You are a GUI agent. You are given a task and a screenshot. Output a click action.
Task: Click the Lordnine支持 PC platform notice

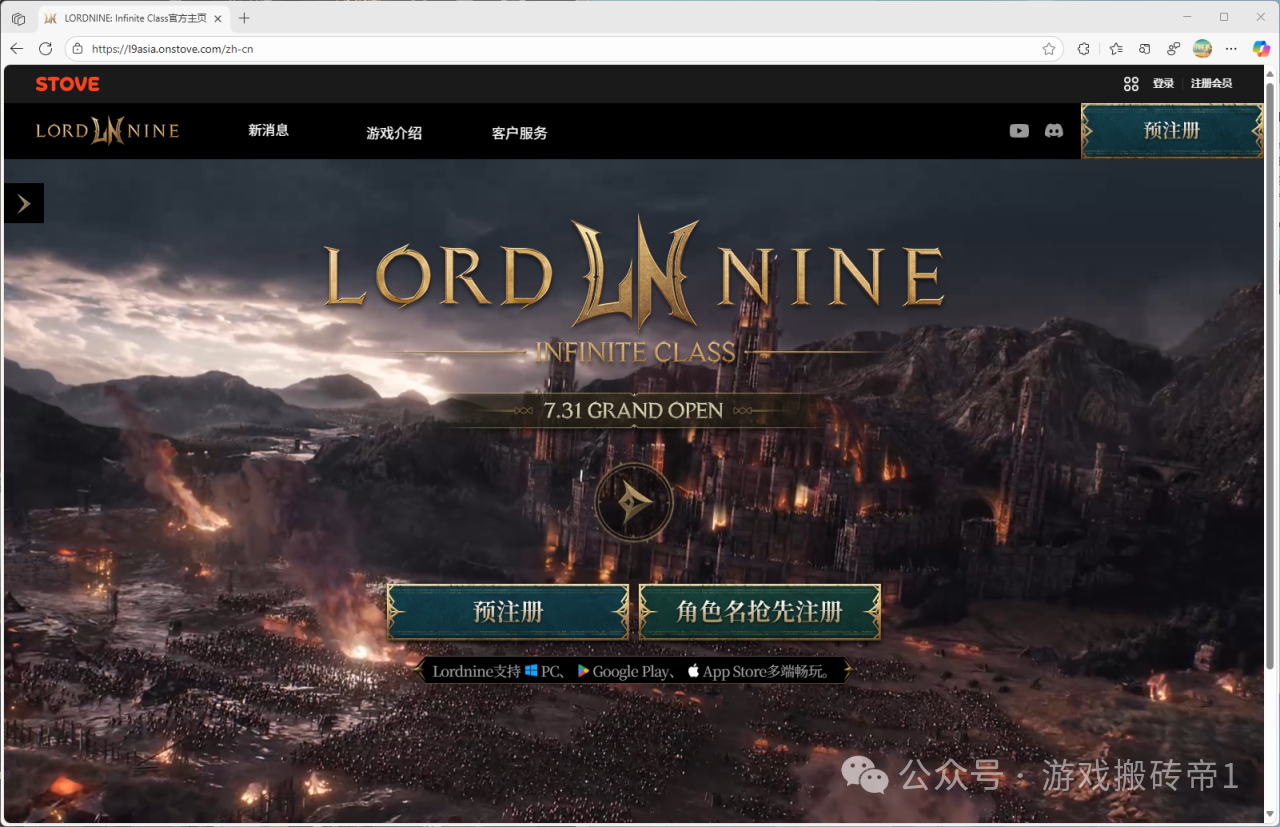pyautogui.click(x=633, y=671)
